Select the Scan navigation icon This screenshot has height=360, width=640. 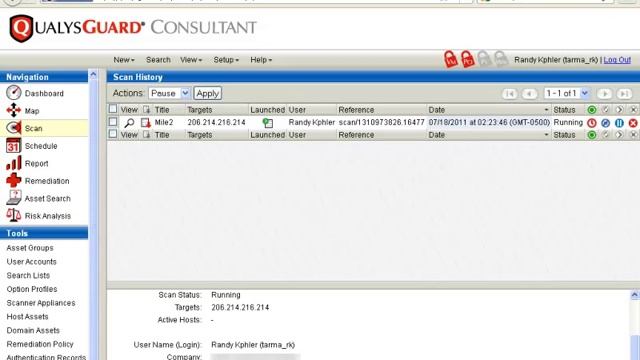13,128
